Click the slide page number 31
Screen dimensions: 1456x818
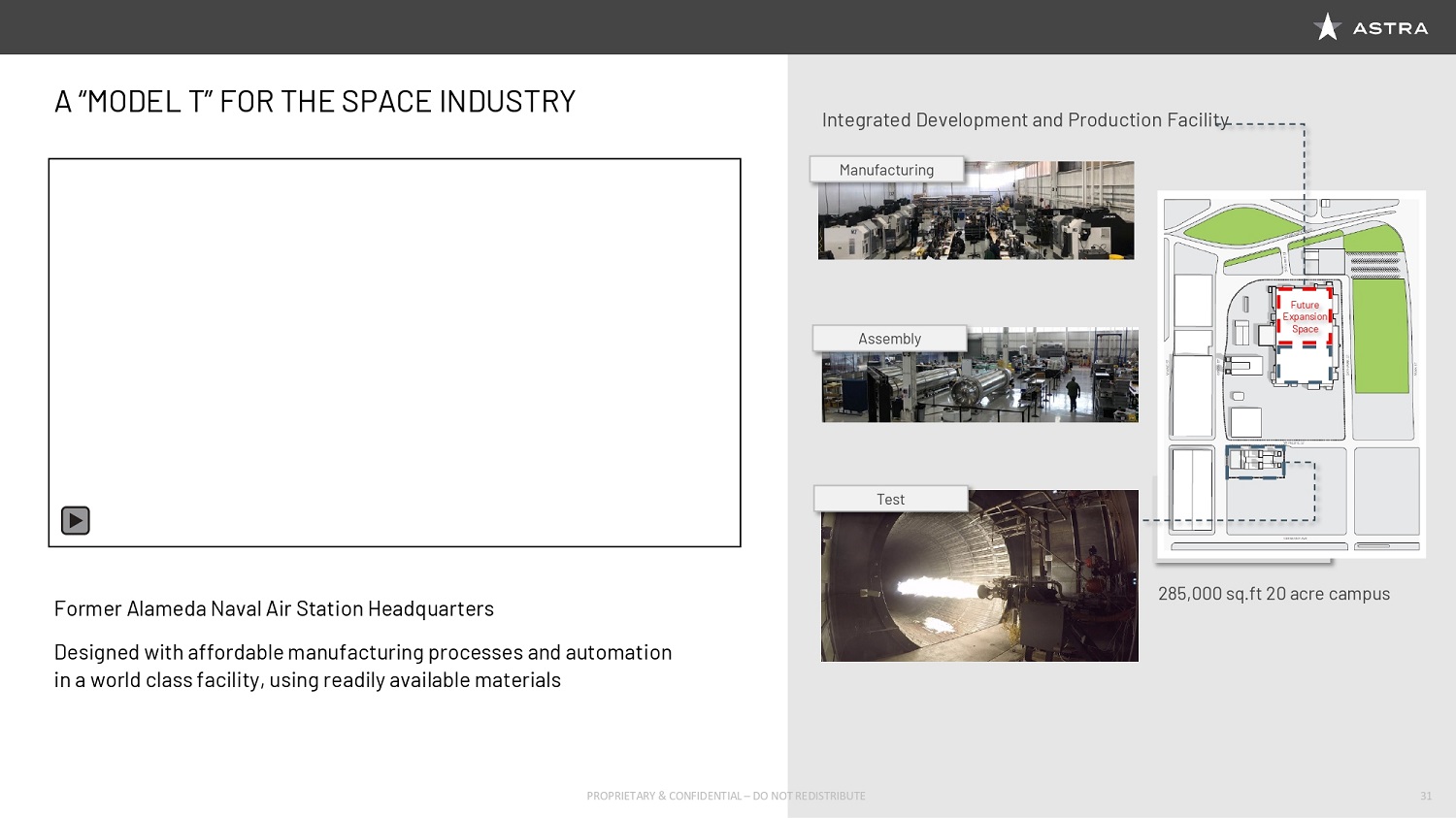(1425, 796)
